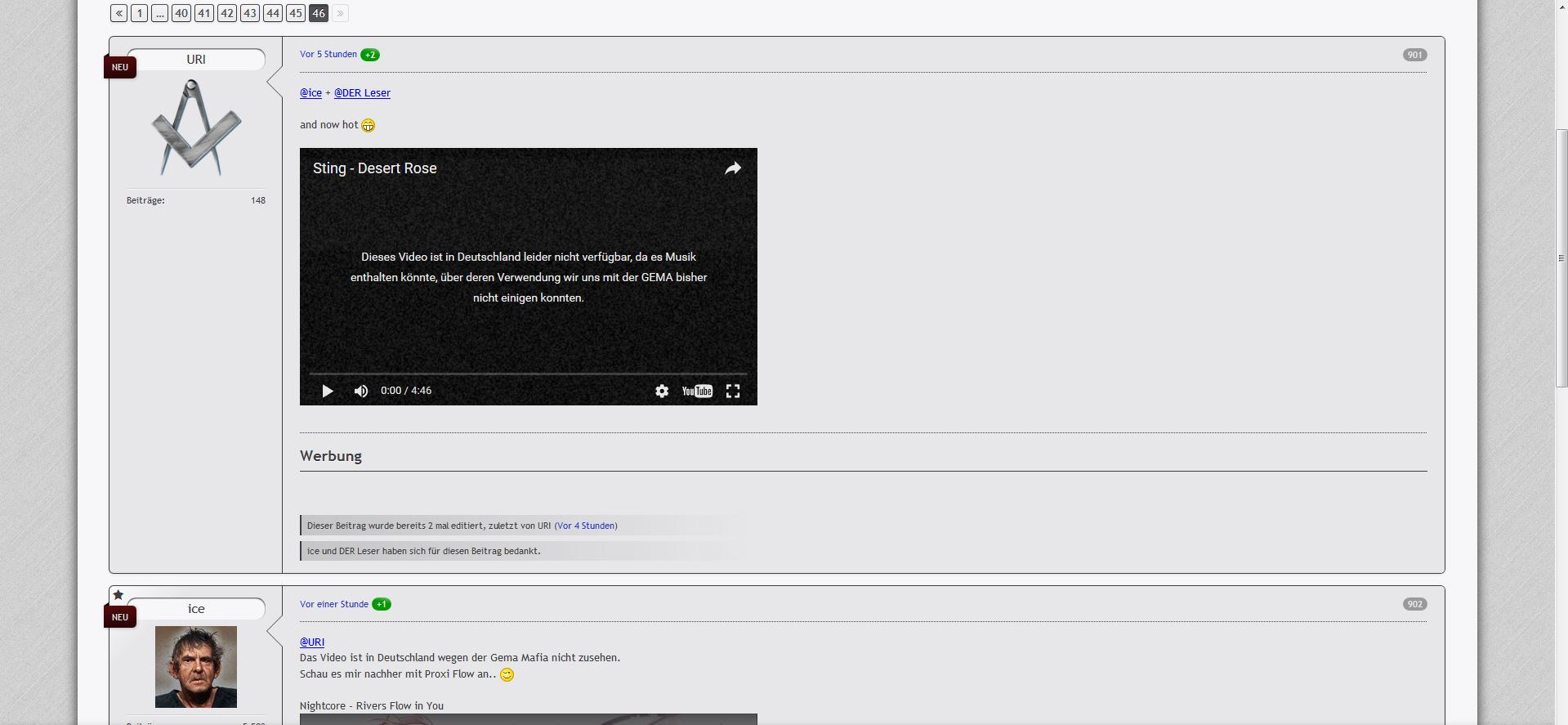Click 'Das Video ist in Deutschland' sentence
This screenshot has height=725, width=1568.
click(460, 658)
